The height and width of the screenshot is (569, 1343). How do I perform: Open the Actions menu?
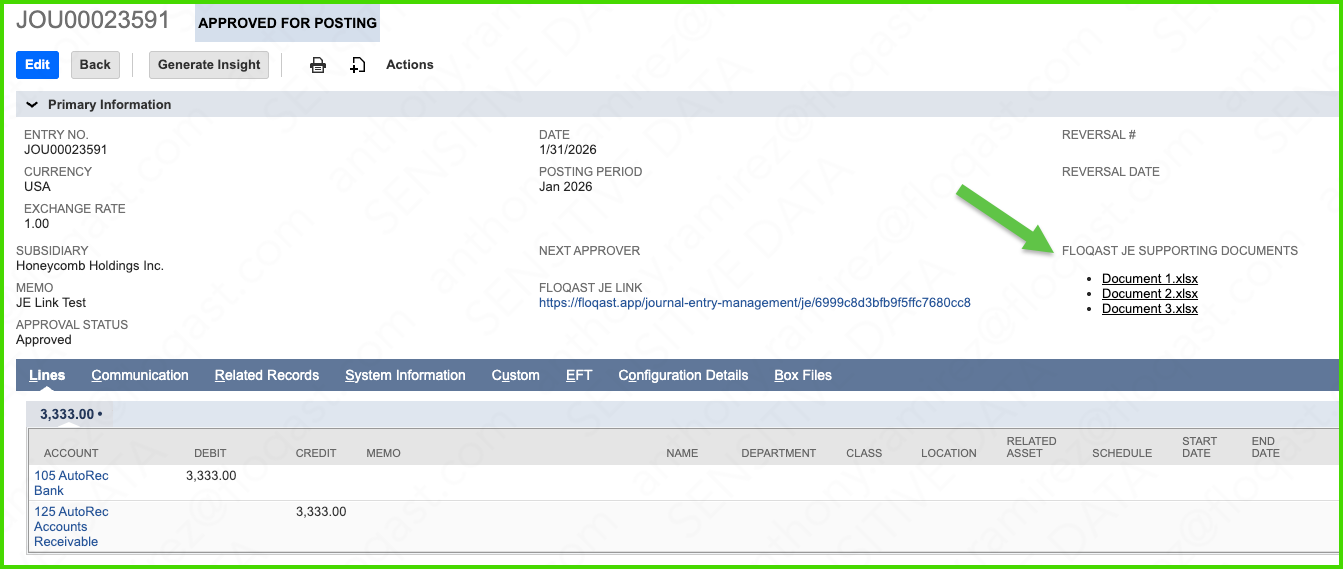(x=409, y=65)
